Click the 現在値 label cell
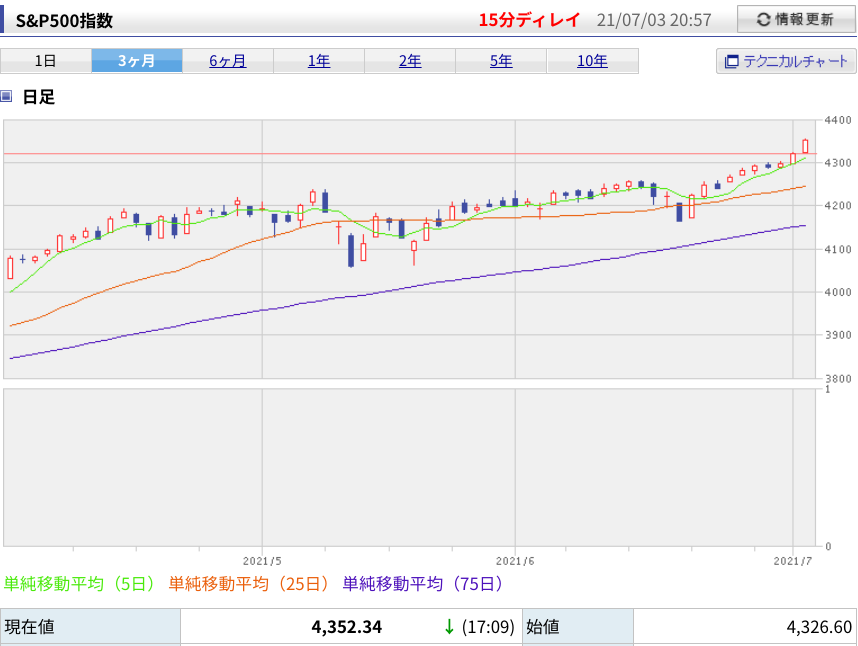The width and height of the screenshot is (858, 646). (x=90, y=627)
